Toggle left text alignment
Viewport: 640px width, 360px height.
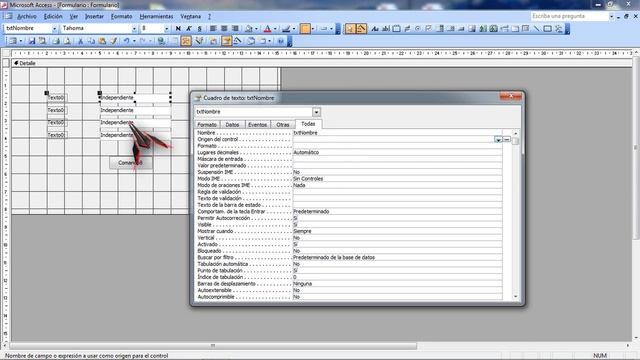pyautogui.click(x=213, y=29)
